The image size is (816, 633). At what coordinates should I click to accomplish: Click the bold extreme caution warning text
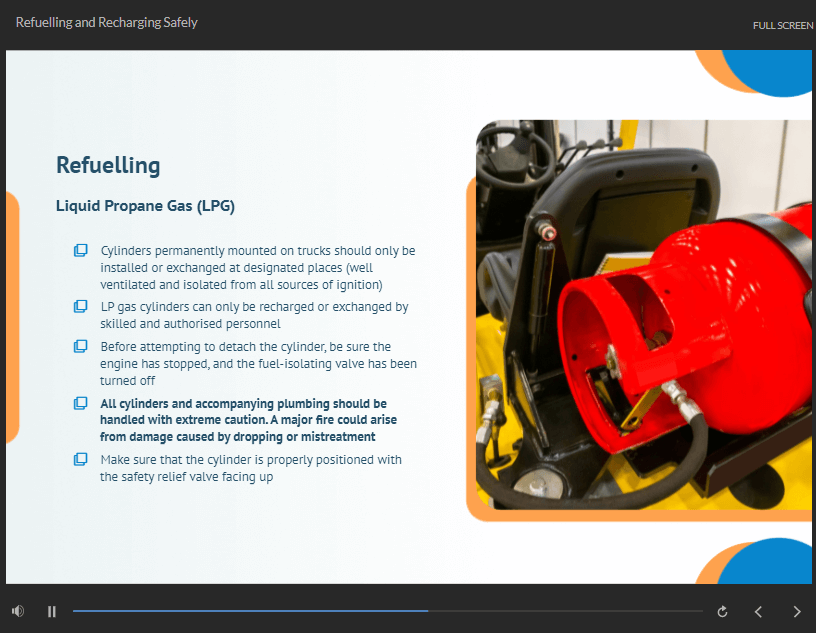(x=243, y=420)
